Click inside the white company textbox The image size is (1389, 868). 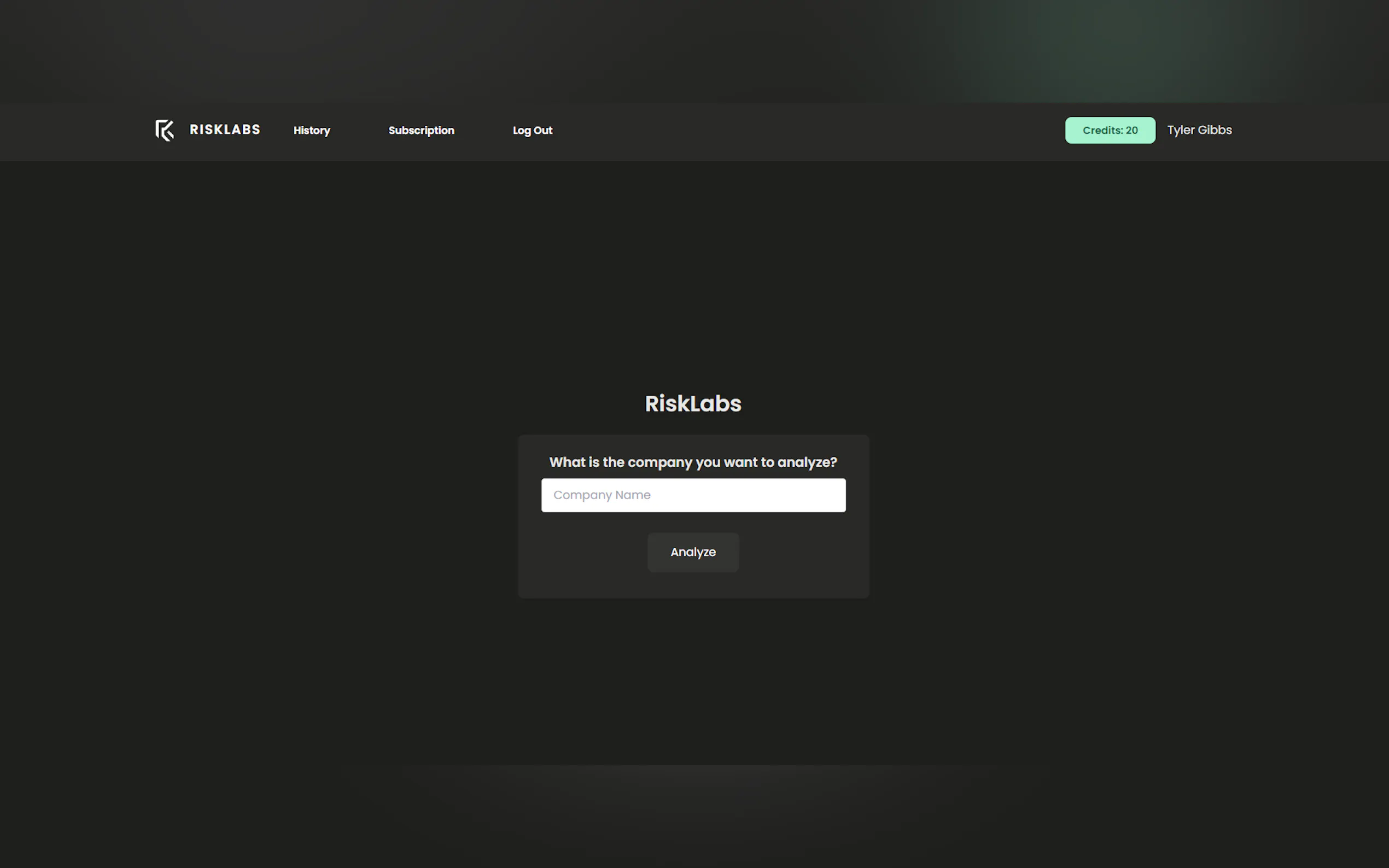(x=746, y=495)
